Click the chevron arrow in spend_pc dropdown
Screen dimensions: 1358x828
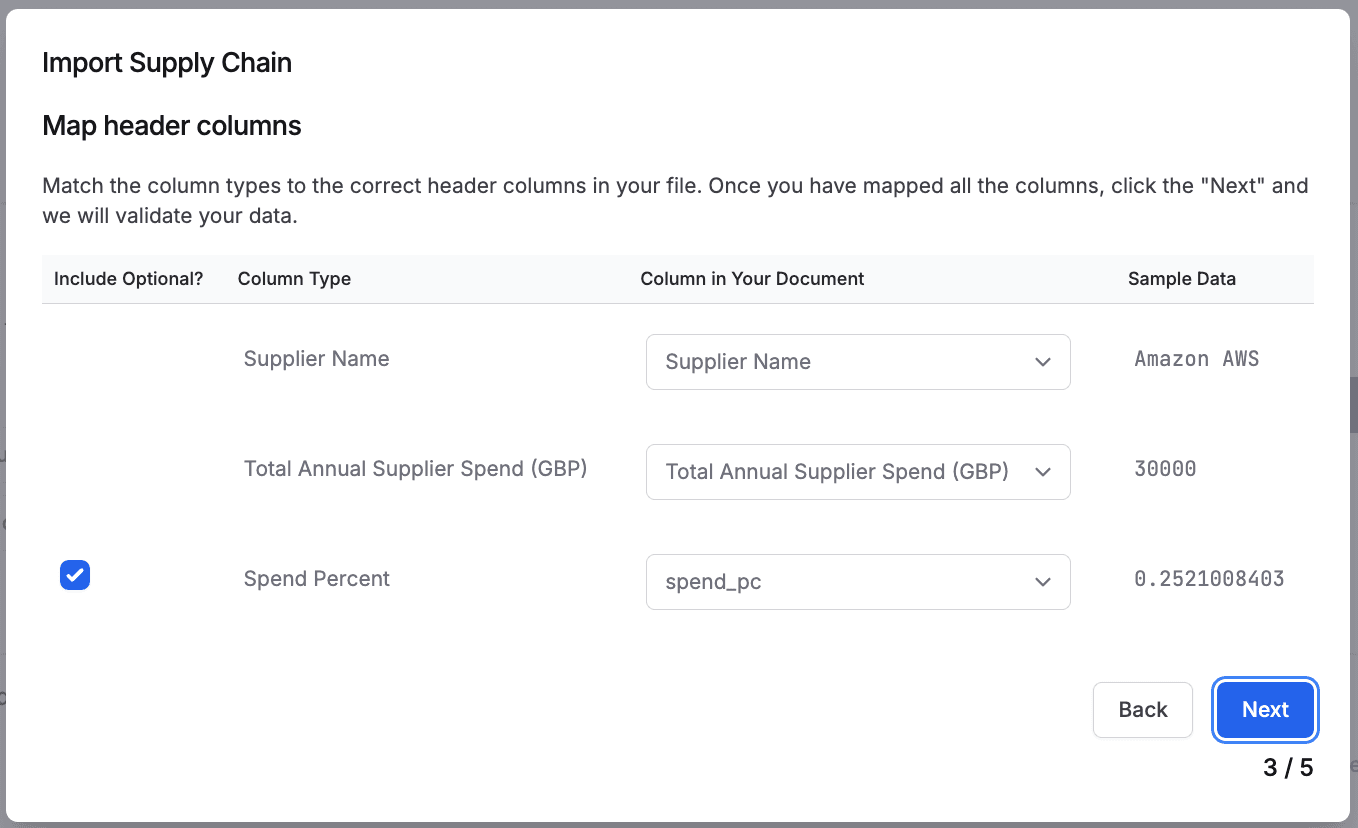[1043, 582]
